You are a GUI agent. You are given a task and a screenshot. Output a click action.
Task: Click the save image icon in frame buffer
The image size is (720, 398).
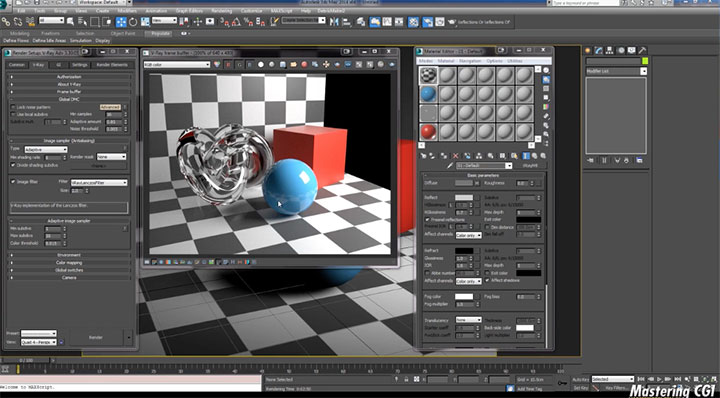(283, 65)
